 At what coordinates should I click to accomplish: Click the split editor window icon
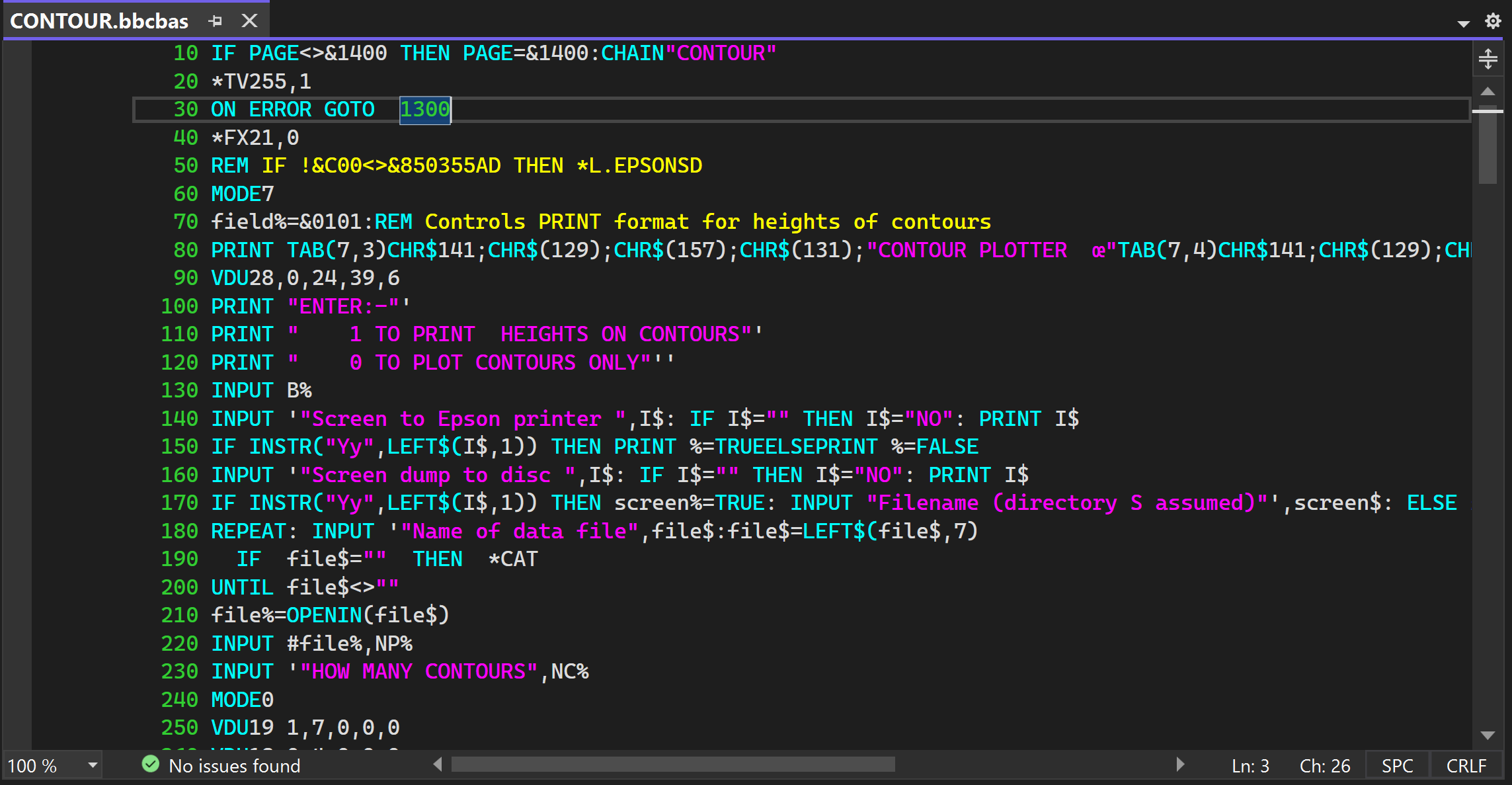point(1488,59)
